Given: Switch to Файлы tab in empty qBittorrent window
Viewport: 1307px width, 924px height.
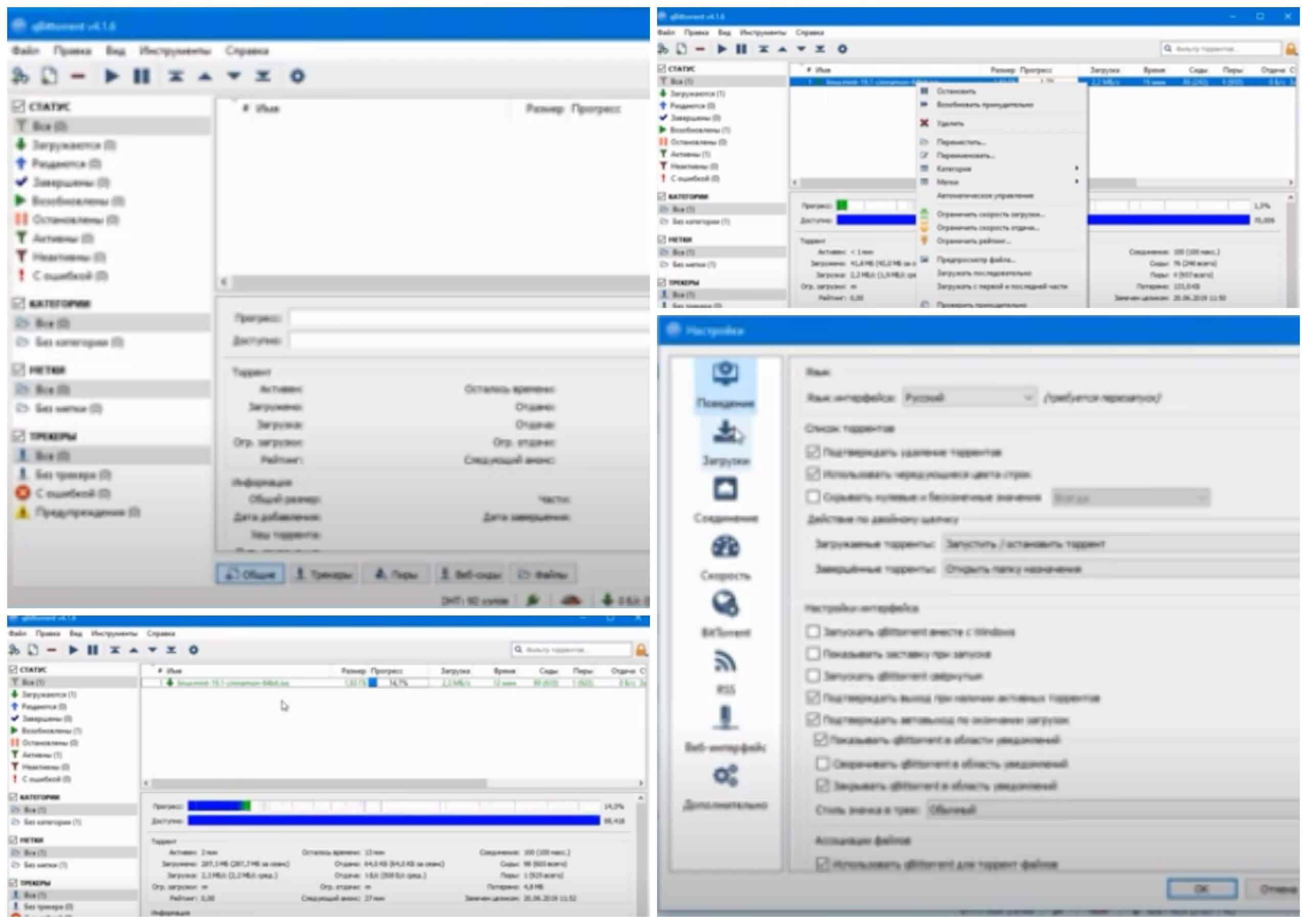Looking at the screenshot, I should tap(542, 575).
